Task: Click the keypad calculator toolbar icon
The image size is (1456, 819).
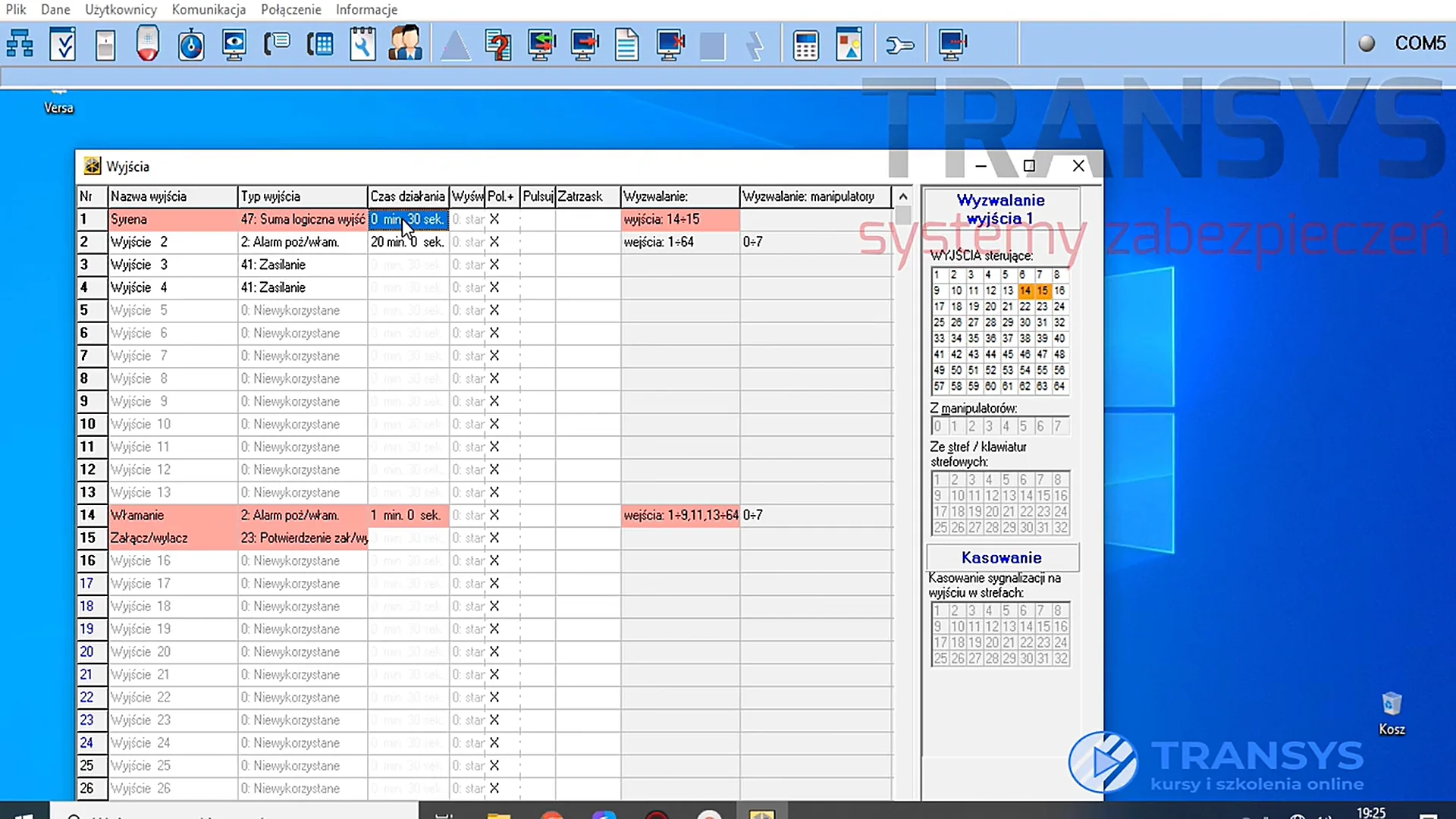Action: coord(805,44)
